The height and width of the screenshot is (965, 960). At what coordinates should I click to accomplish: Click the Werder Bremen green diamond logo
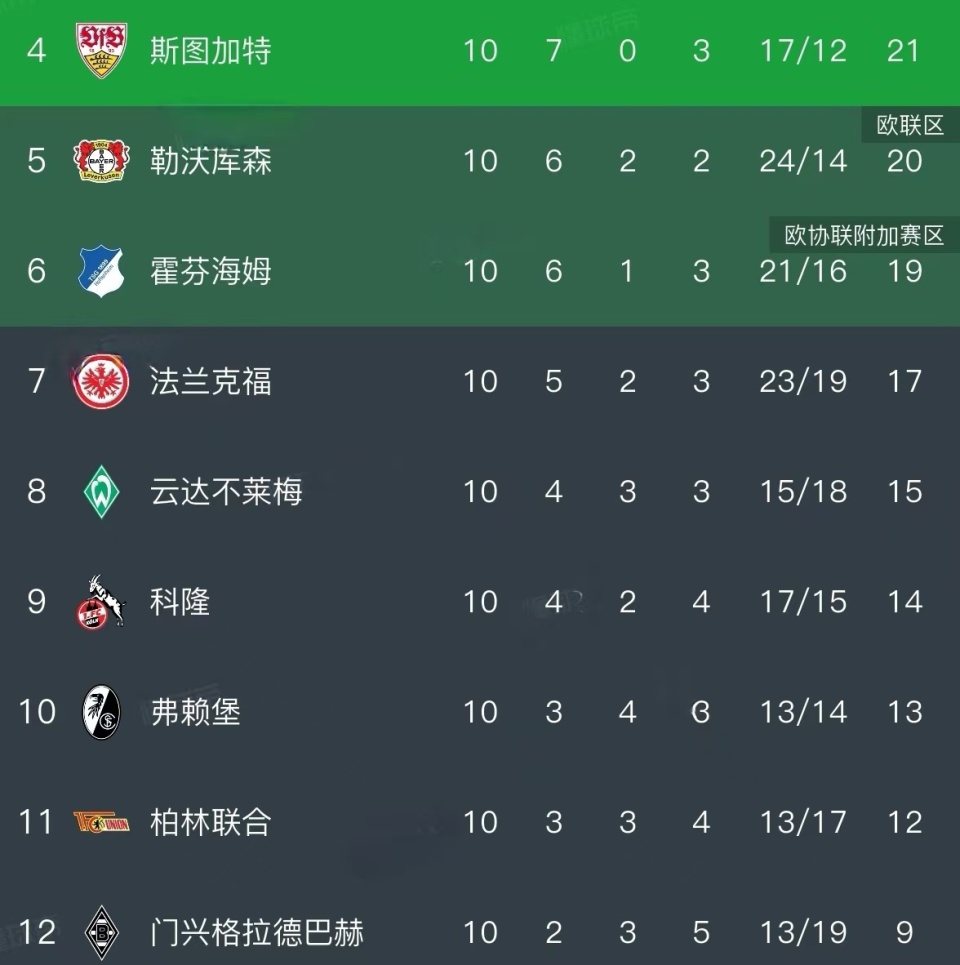click(x=101, y=491)
